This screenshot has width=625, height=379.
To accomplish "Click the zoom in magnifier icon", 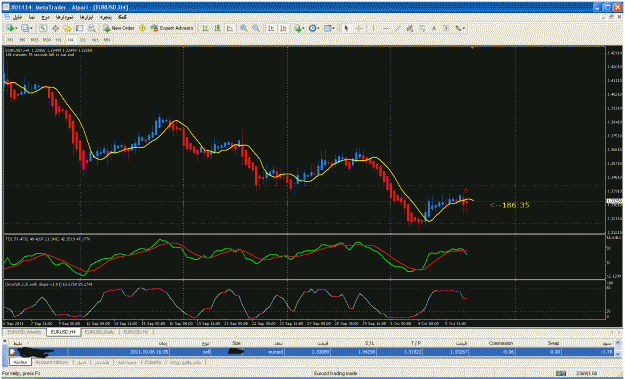I will (x=243, y=28).
